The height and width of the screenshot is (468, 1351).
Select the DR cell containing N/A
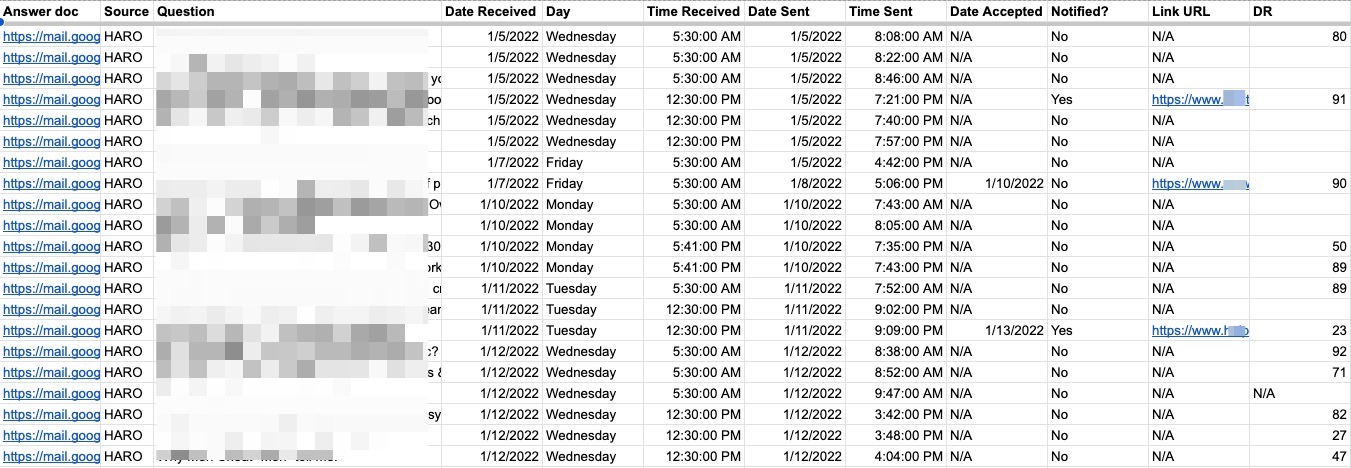click(x=1264, y=394)
